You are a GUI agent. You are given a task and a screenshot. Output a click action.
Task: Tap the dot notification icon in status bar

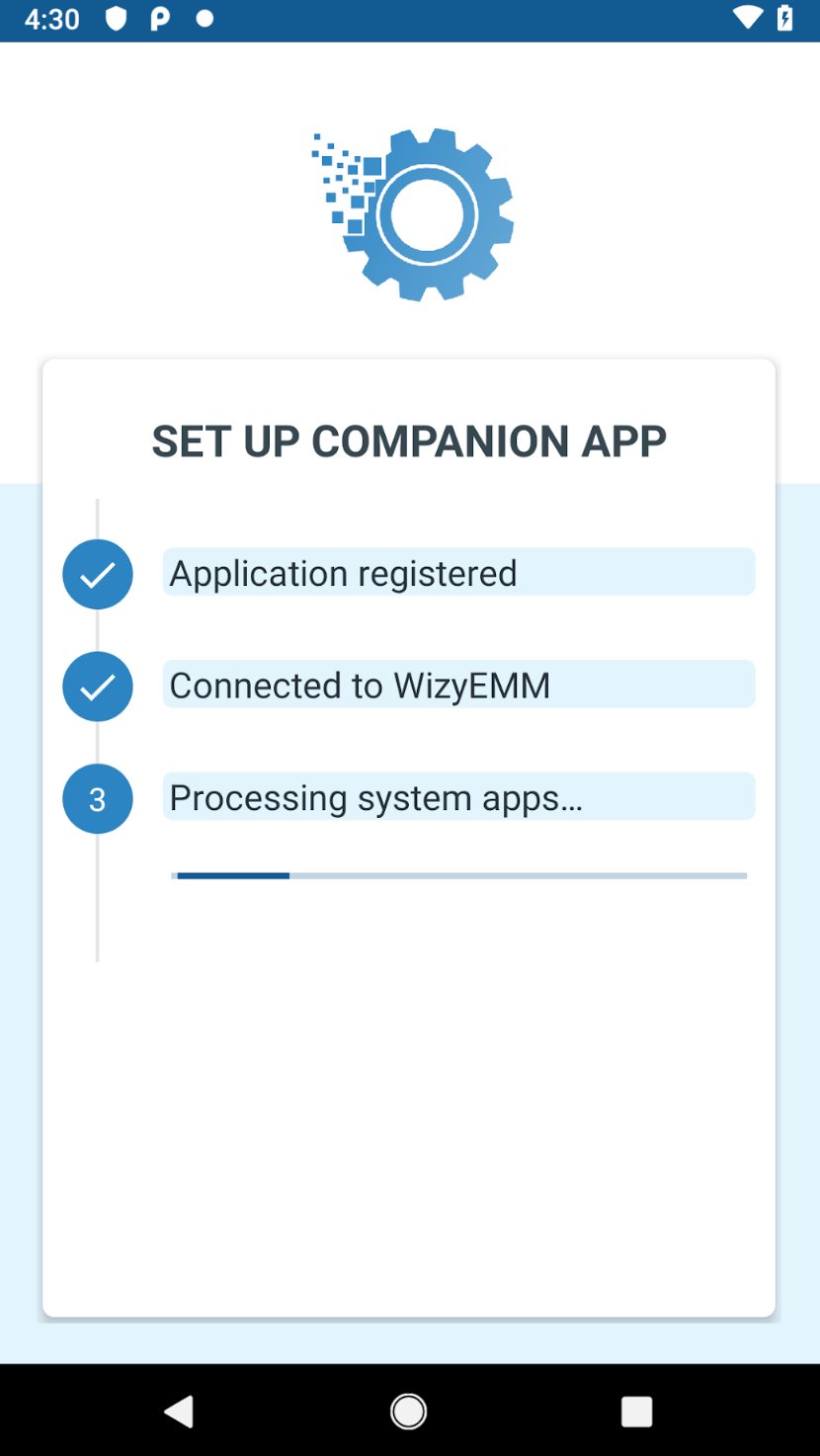205,19
